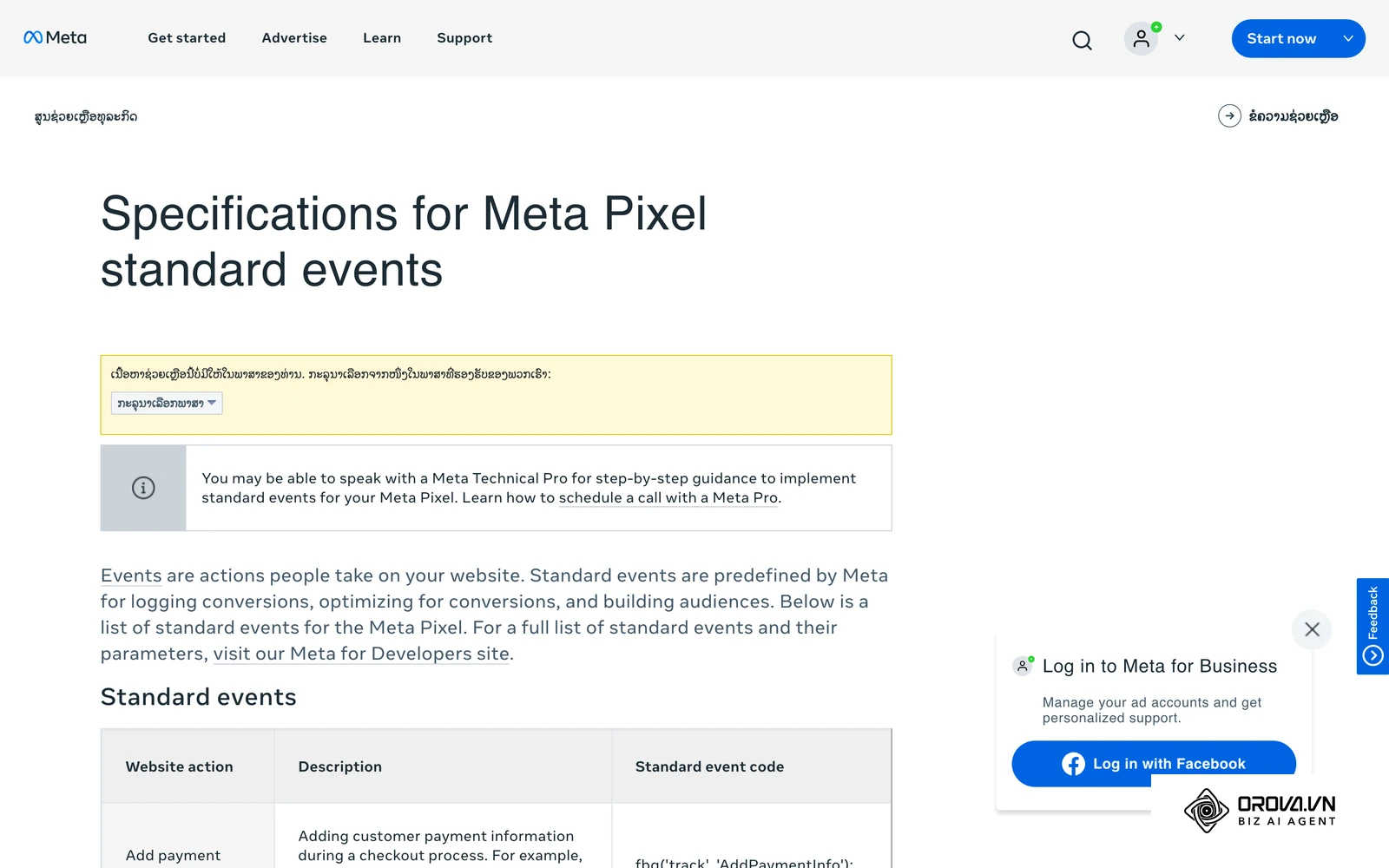Open the Events link in paragraph

pos(131,575)
